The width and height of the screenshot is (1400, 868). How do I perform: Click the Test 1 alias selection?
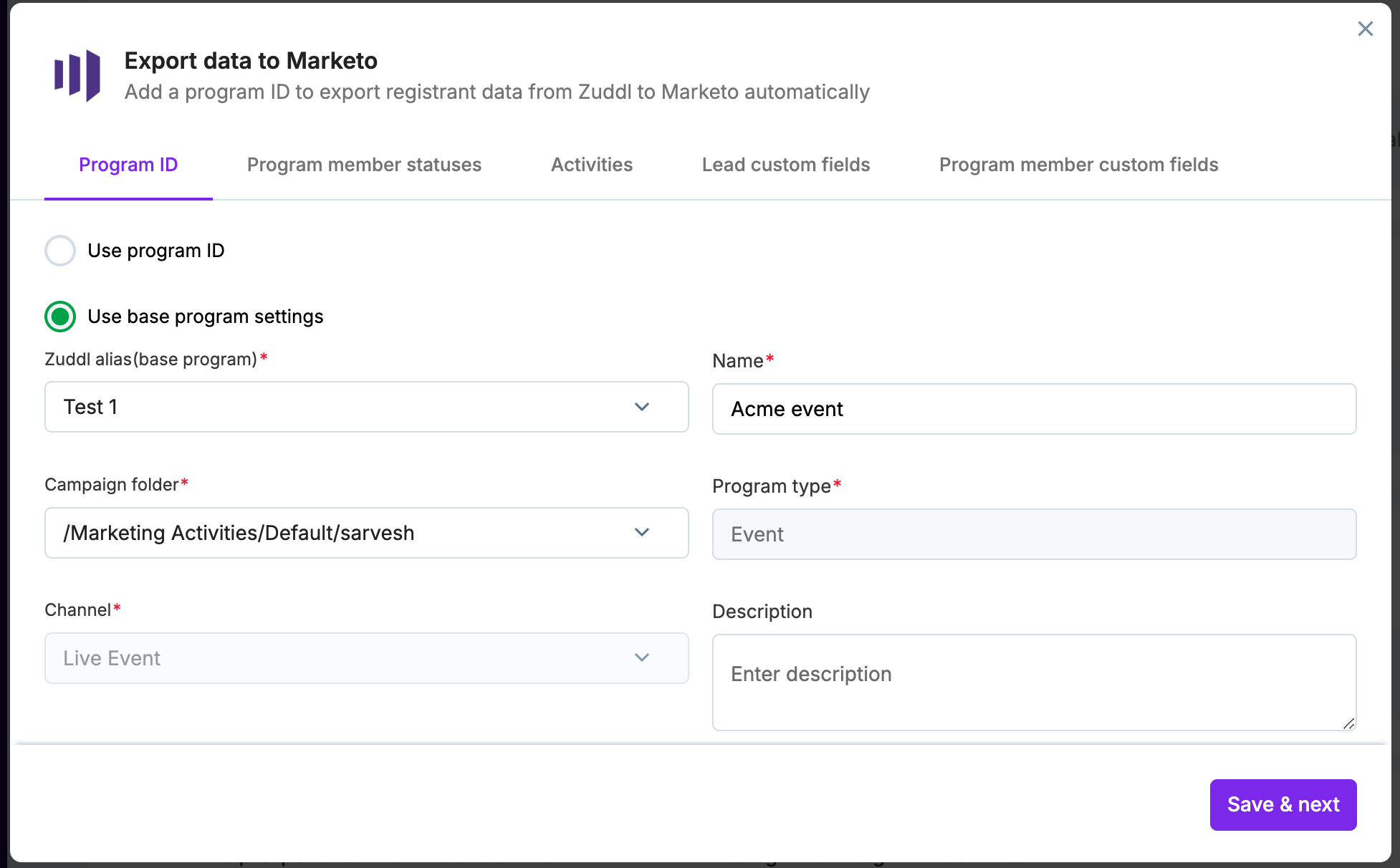[90, 407]
